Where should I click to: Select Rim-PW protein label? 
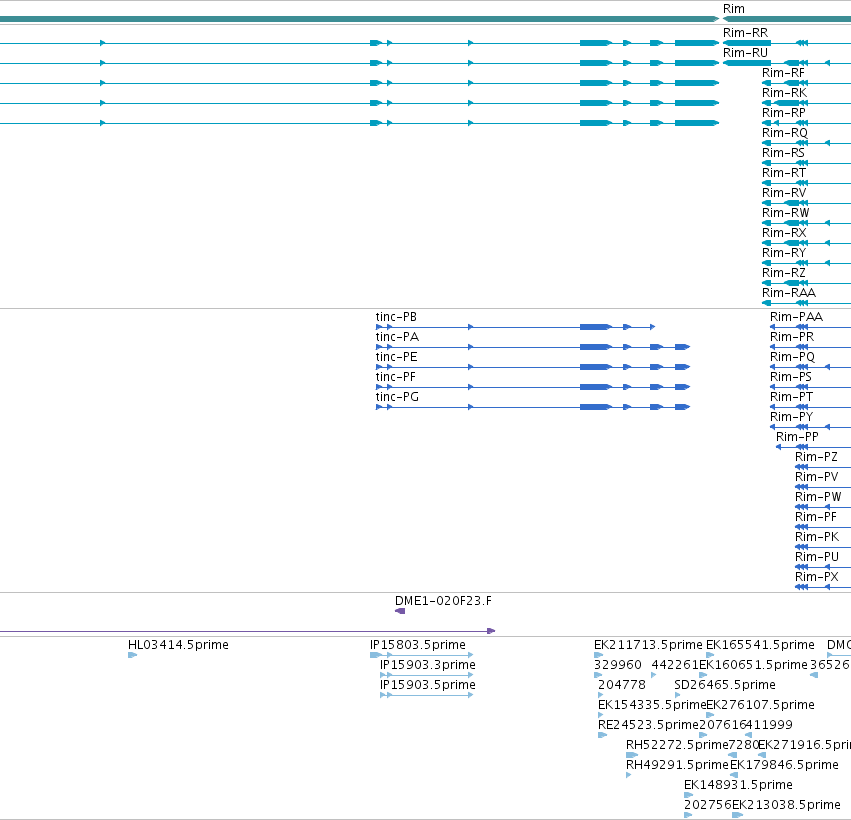818,497
